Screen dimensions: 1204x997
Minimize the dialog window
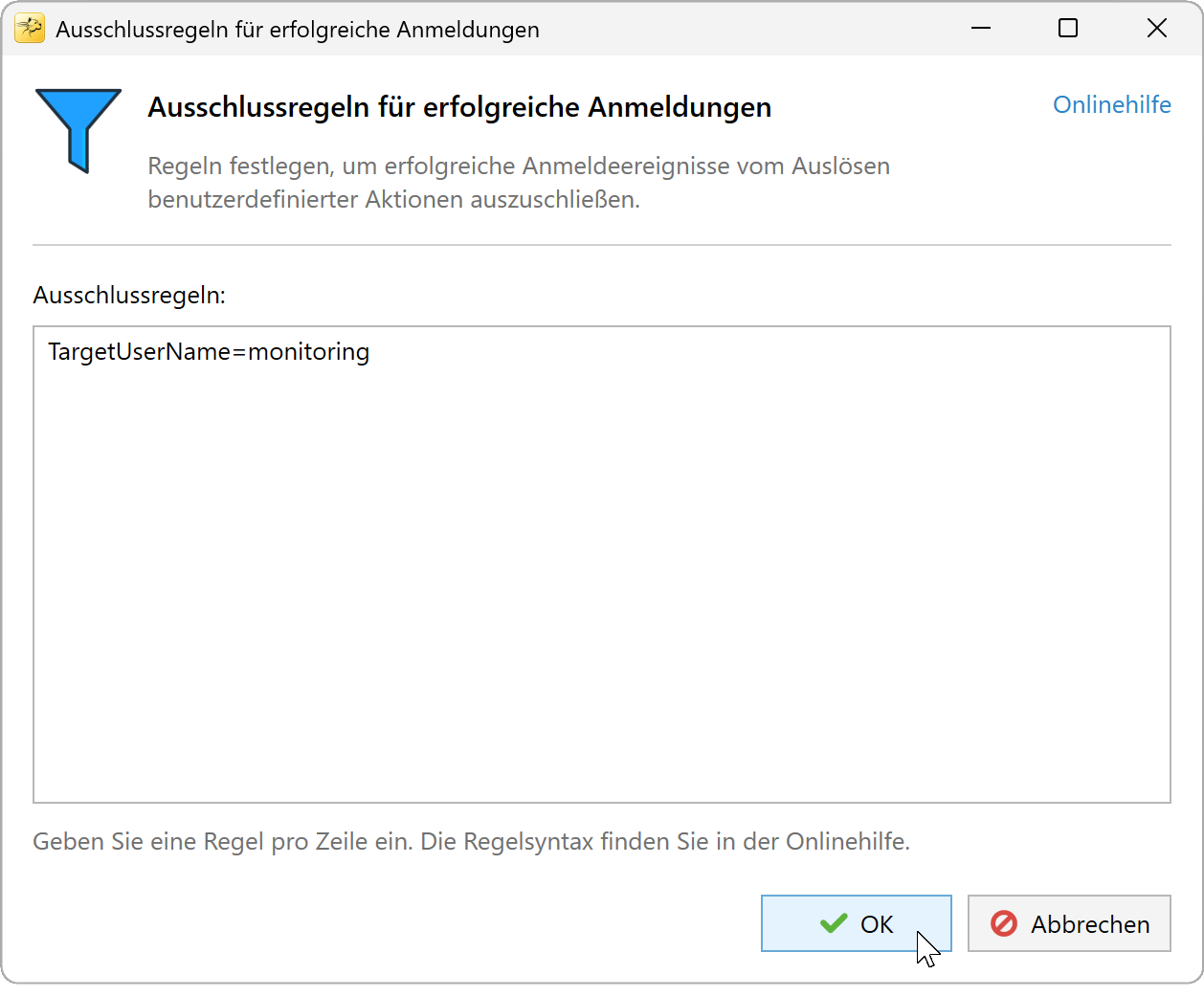981,29
